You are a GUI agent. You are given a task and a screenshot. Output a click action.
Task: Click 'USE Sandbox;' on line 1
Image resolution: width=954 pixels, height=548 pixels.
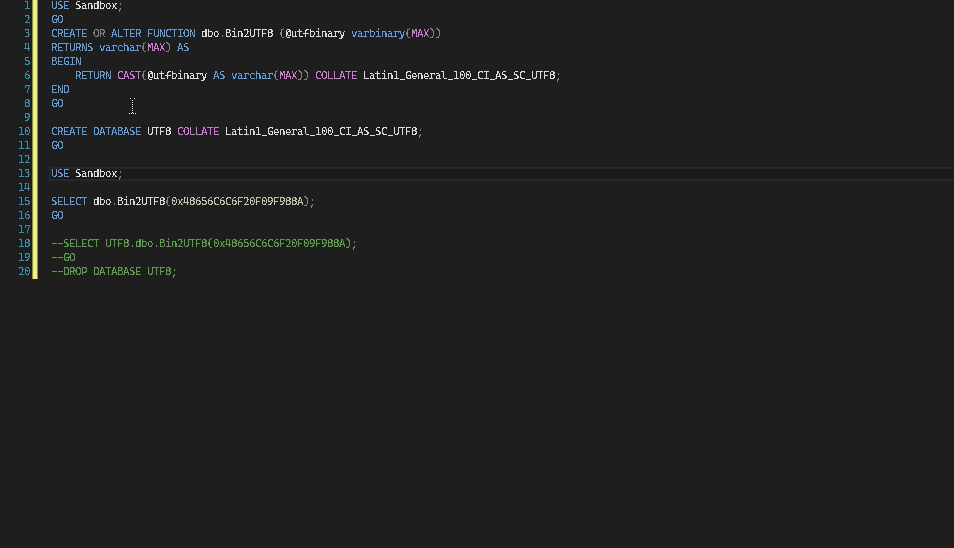[86, 5]
